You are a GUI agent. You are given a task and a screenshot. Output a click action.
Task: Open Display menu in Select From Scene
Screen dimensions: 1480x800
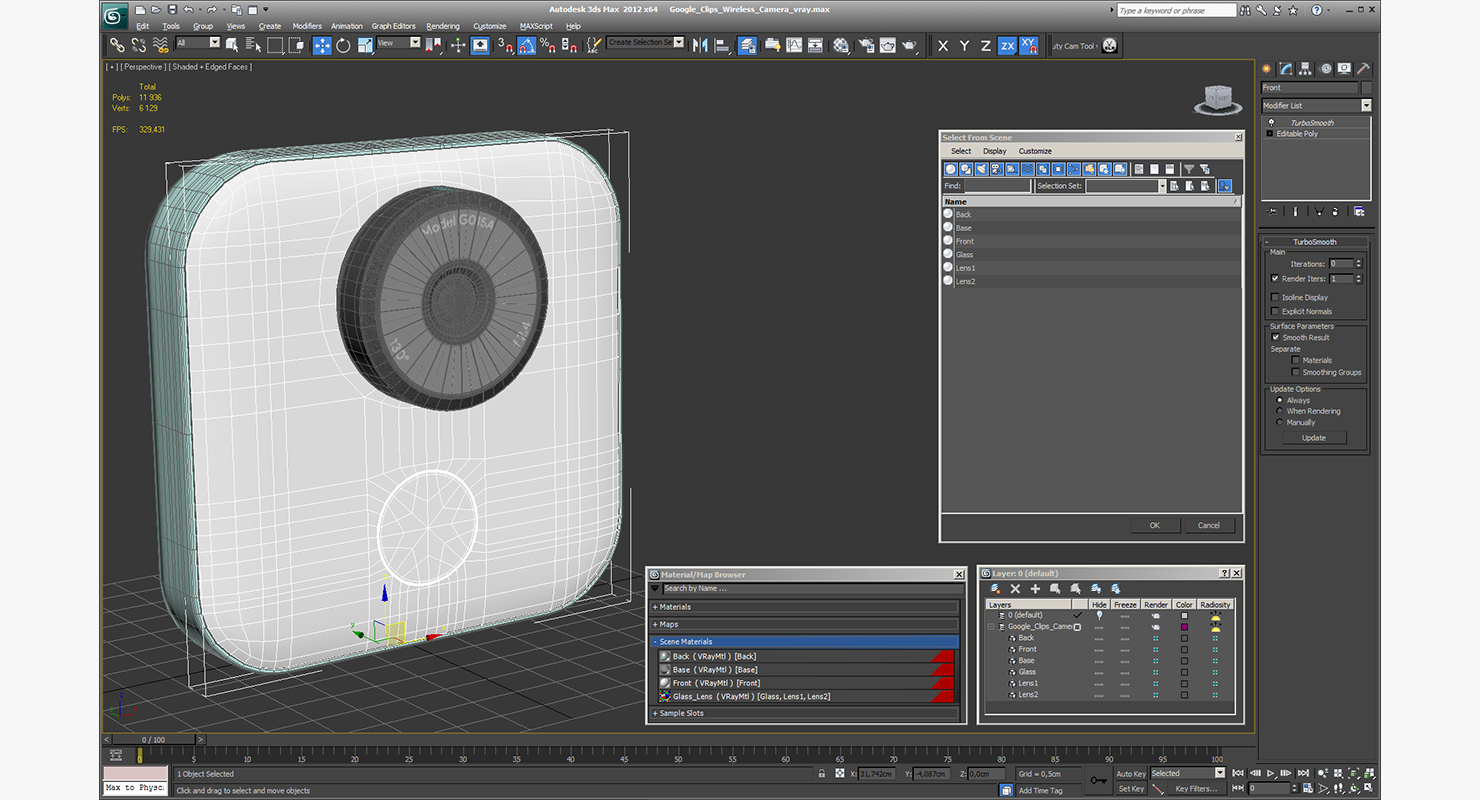tap(995, 151)
